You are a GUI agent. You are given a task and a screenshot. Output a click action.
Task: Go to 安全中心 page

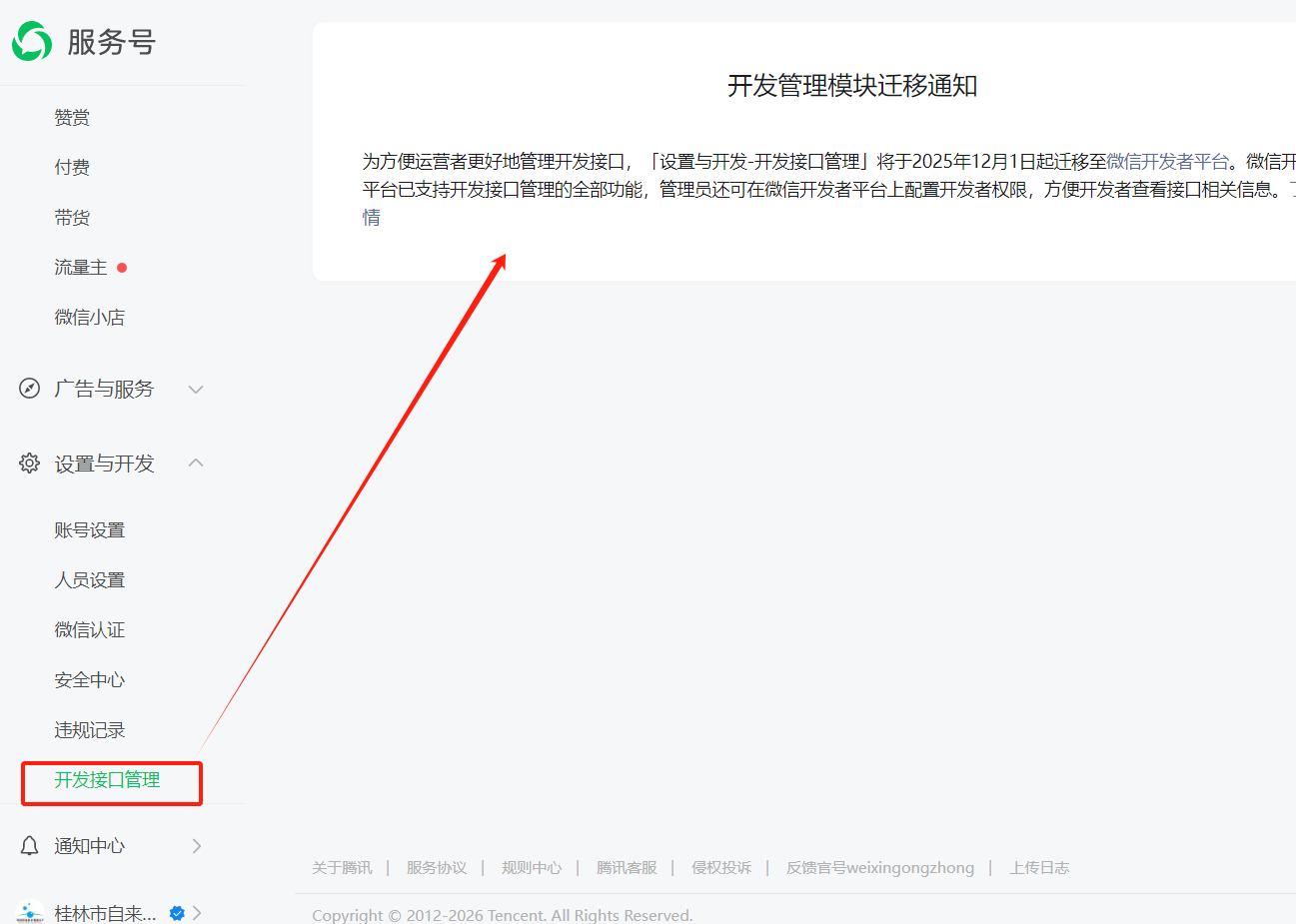click(x=90, y=680)
